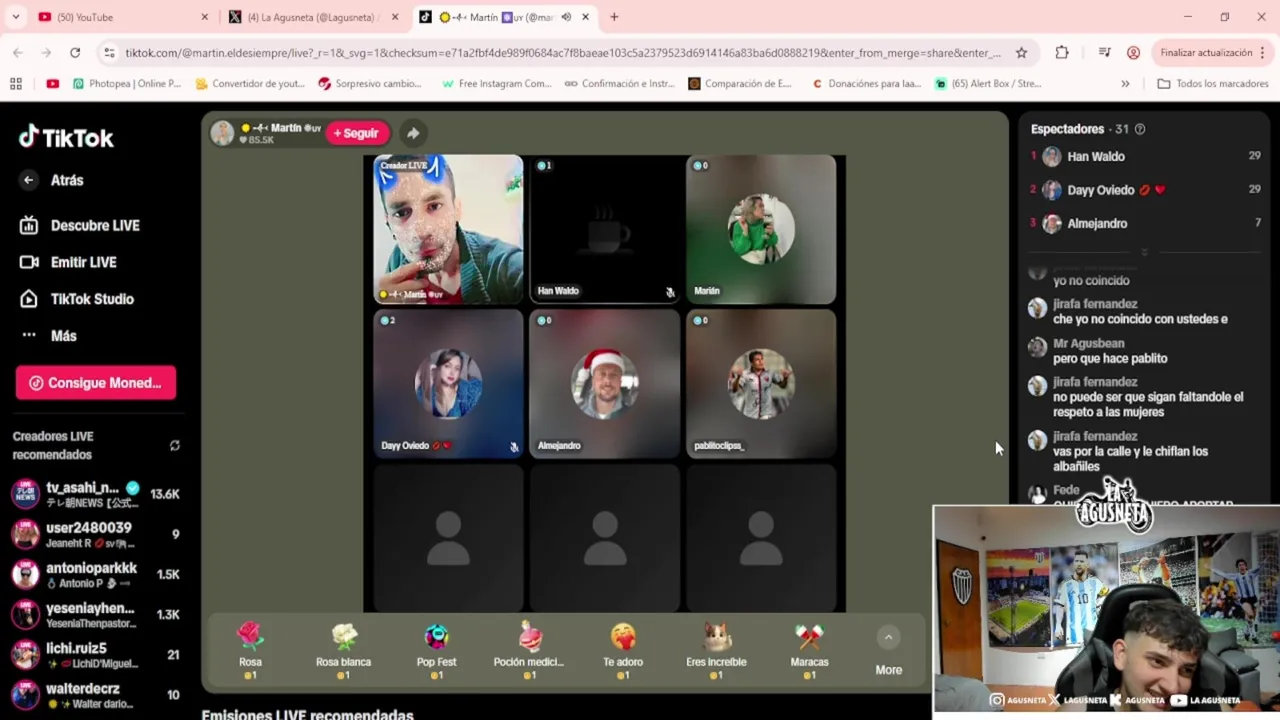Click Mr Agusbean chat username
The width and height of the screenshot is (1280, 720).
tap(1088, 343)
